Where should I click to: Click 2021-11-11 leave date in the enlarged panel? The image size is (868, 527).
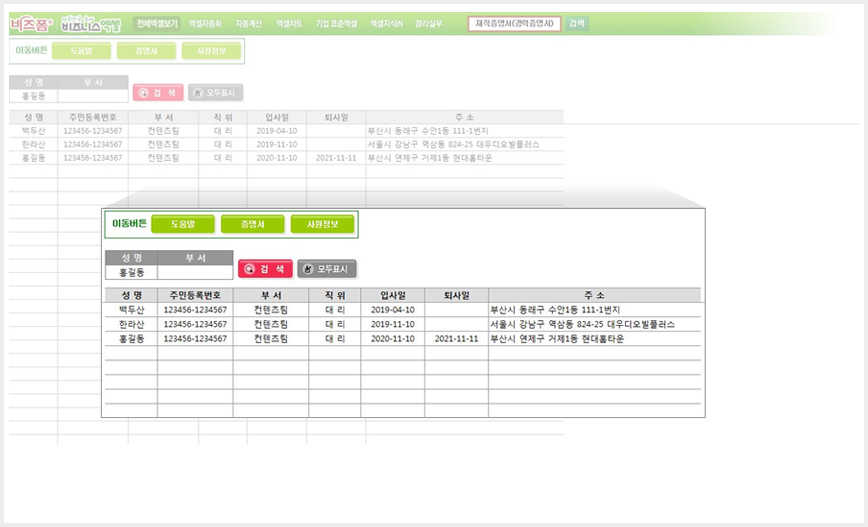click(456, 339)
